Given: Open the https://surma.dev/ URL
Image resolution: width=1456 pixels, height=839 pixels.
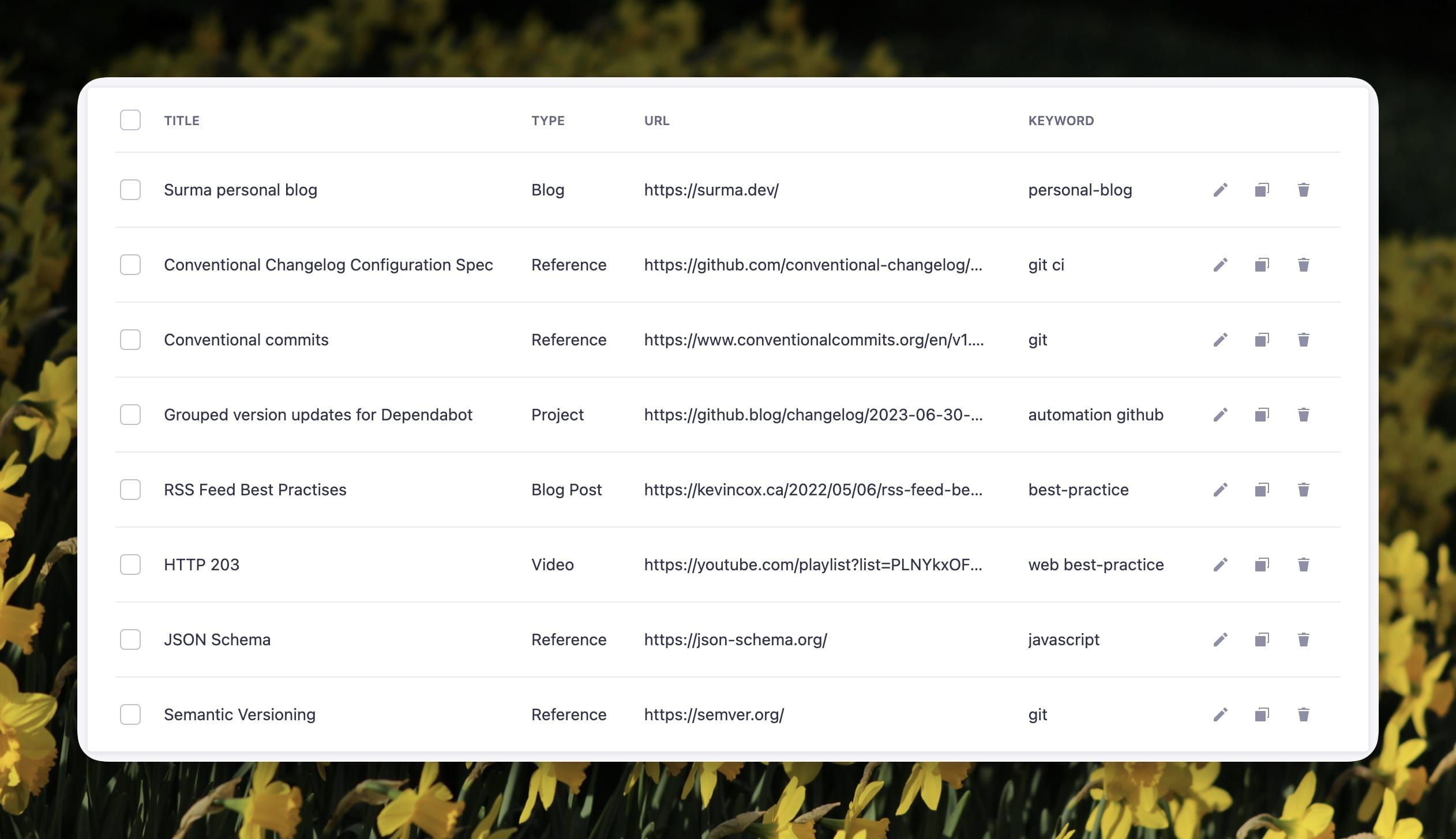Looking at the screenshot, I should click(x=711, y=190).
